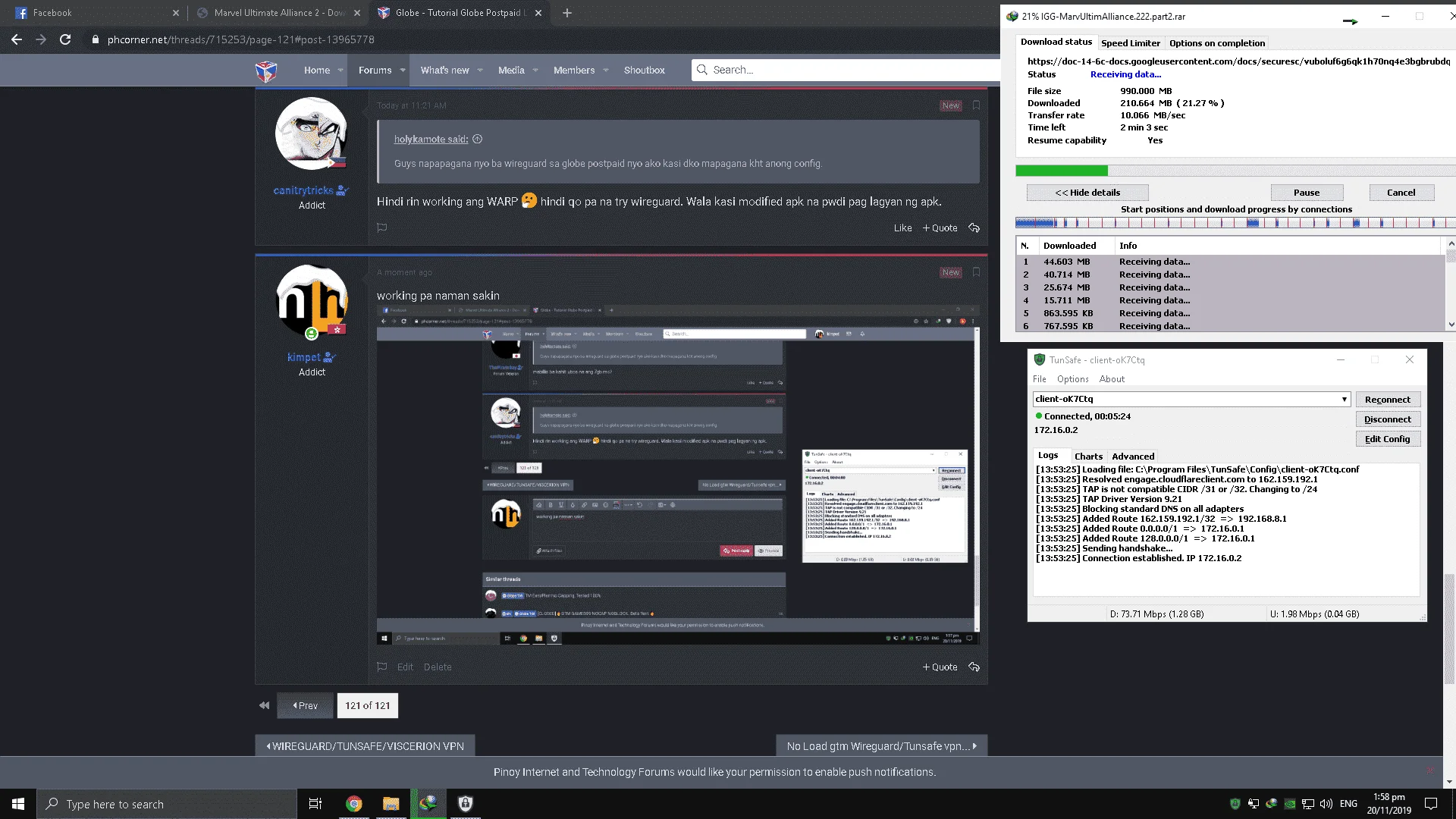This screenshot has height=819, width=1456.
Task: Open the Charts tab in TunSafe
Action: tap(1088, 456)
